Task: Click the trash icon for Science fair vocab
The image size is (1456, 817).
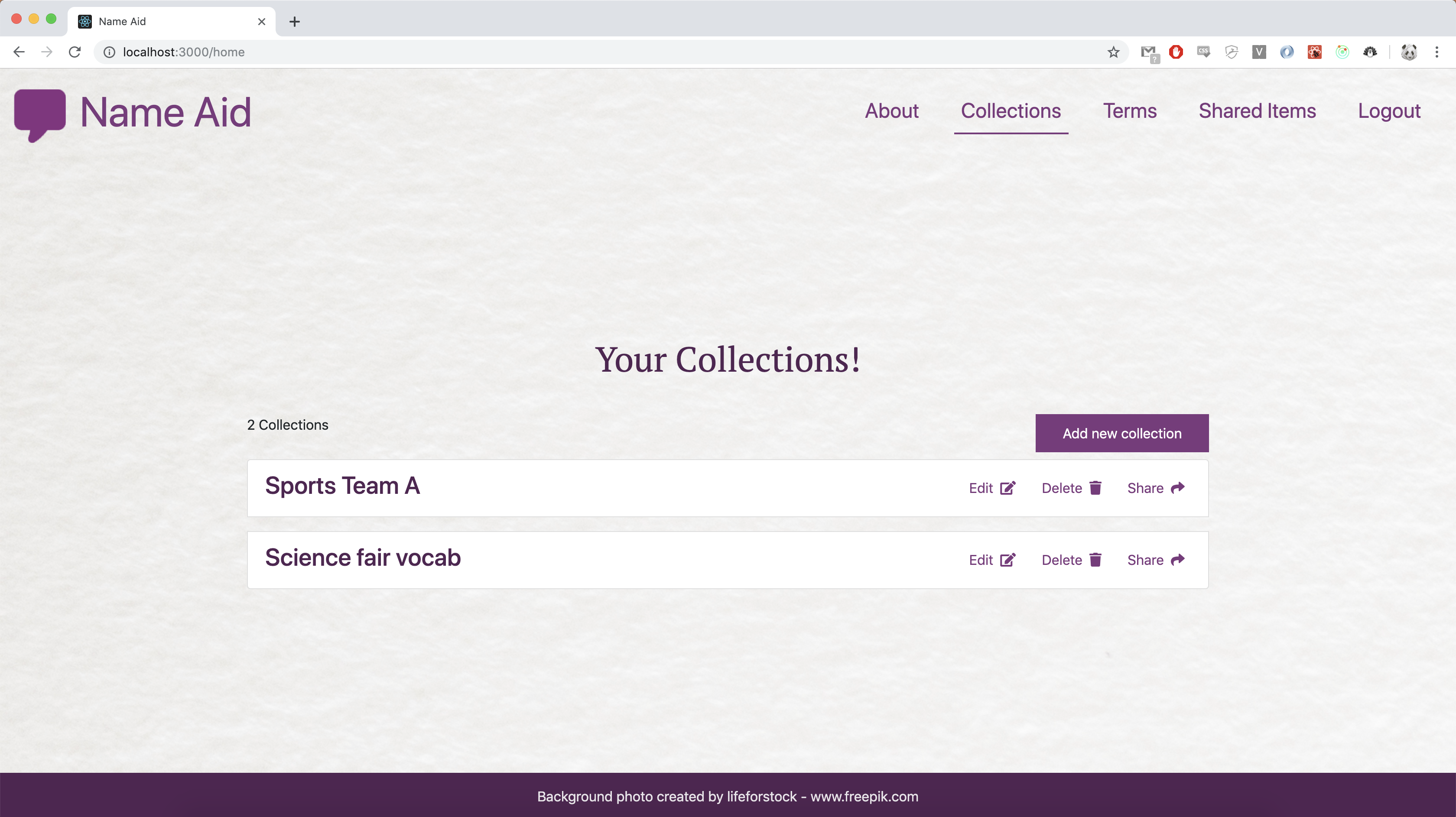Action: pyautogui.click(x=1095, y=560)
